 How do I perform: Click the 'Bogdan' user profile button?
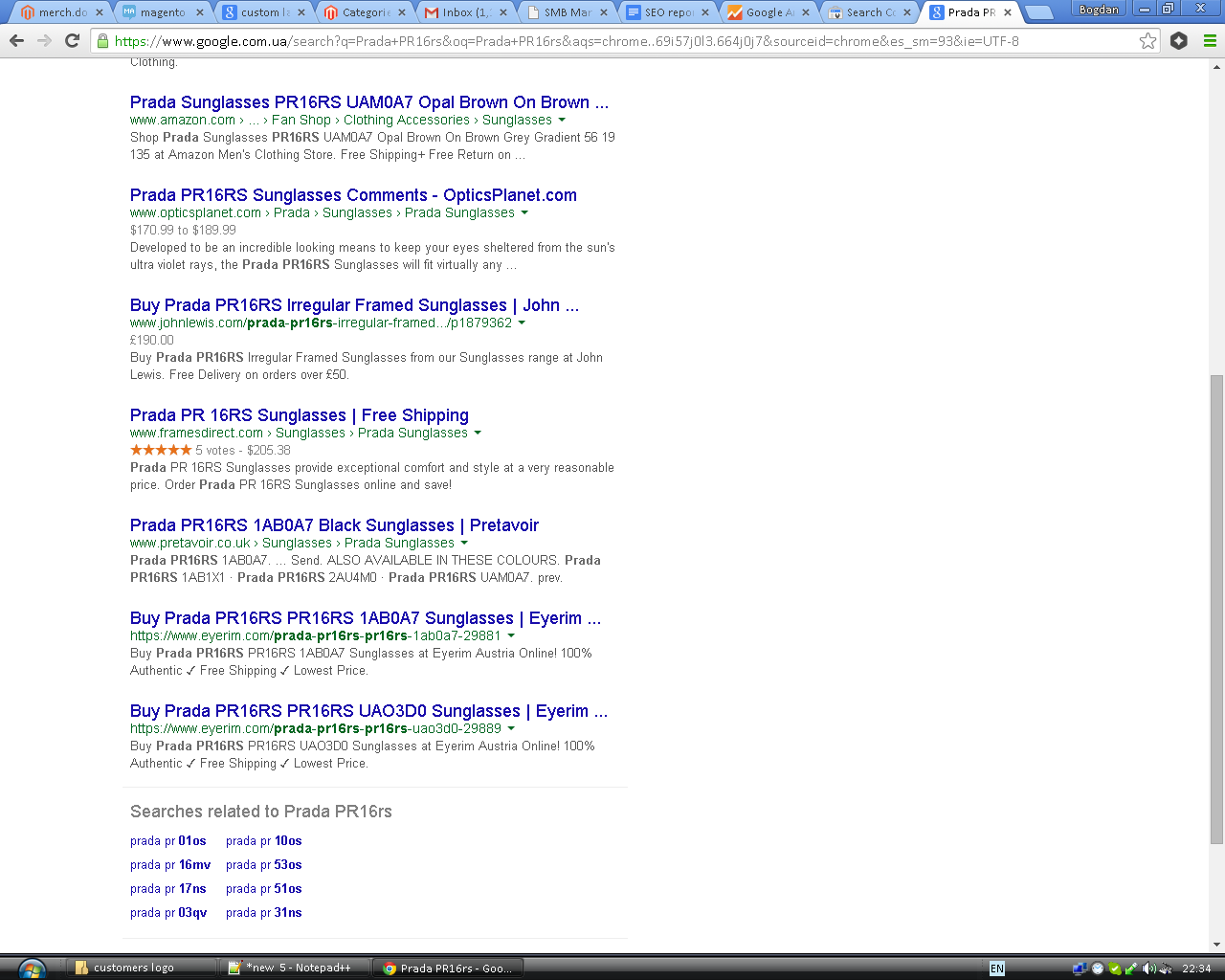(1099, 10)
